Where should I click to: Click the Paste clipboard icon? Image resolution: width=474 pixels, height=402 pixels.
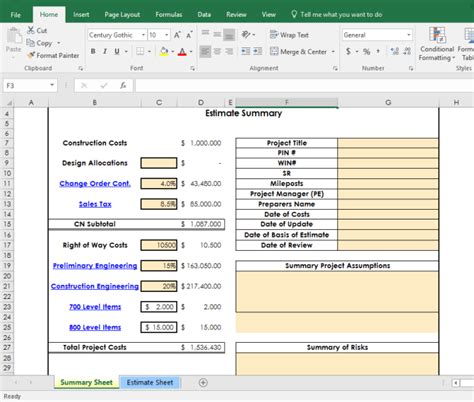14,36
